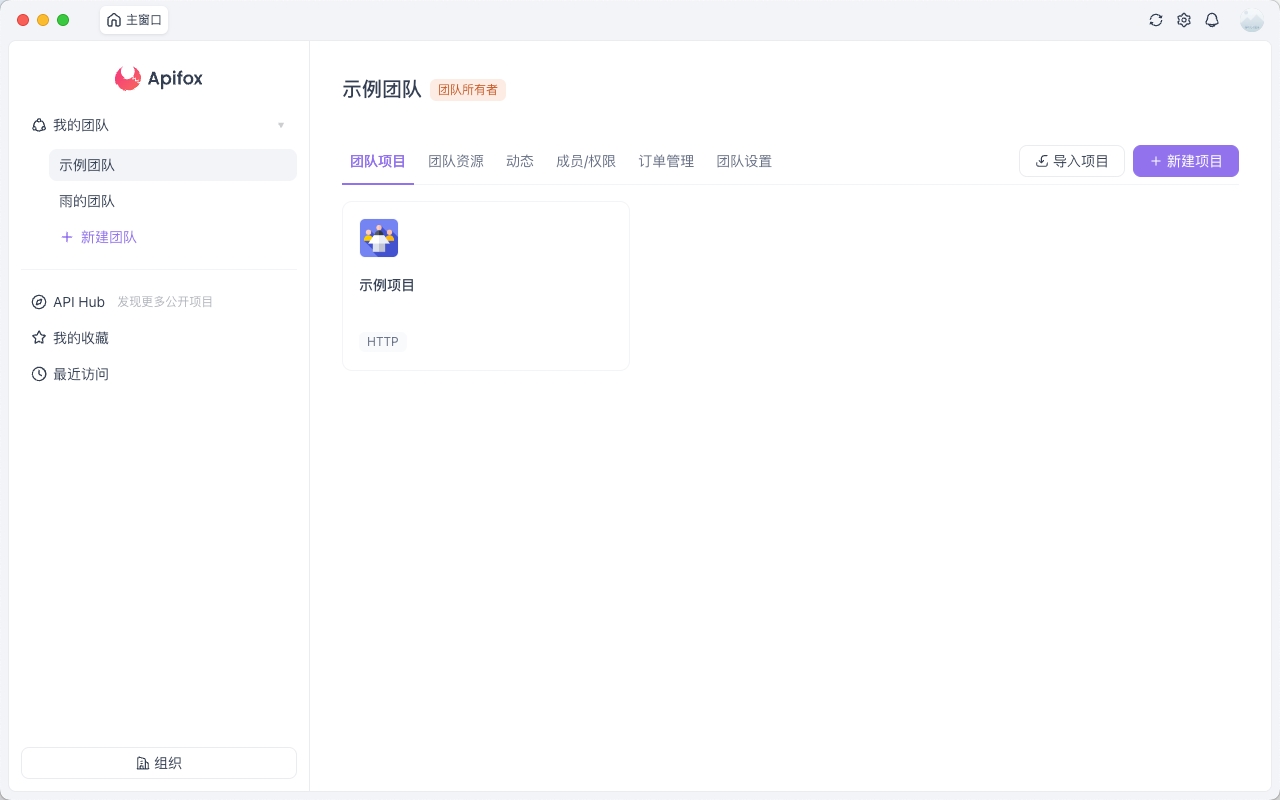Click the user avatar icon
Viewport: 1280px width, 800px height.
pos(1251,20)
